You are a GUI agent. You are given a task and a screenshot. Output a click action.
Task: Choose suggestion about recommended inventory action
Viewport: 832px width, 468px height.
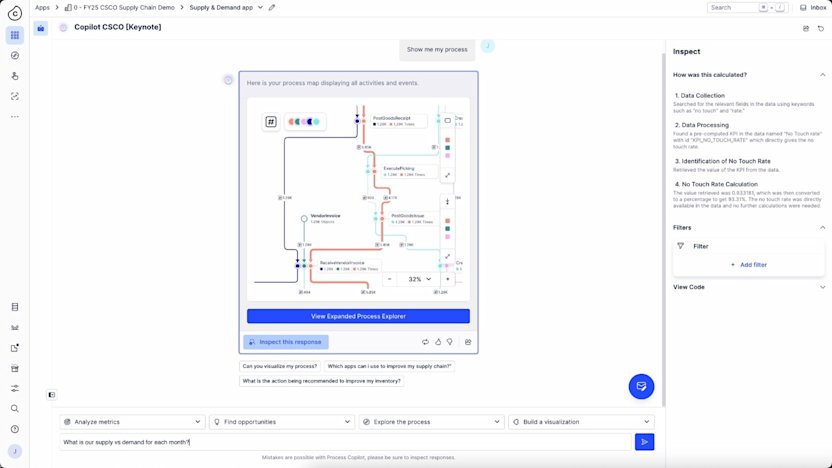click(322, 381)
